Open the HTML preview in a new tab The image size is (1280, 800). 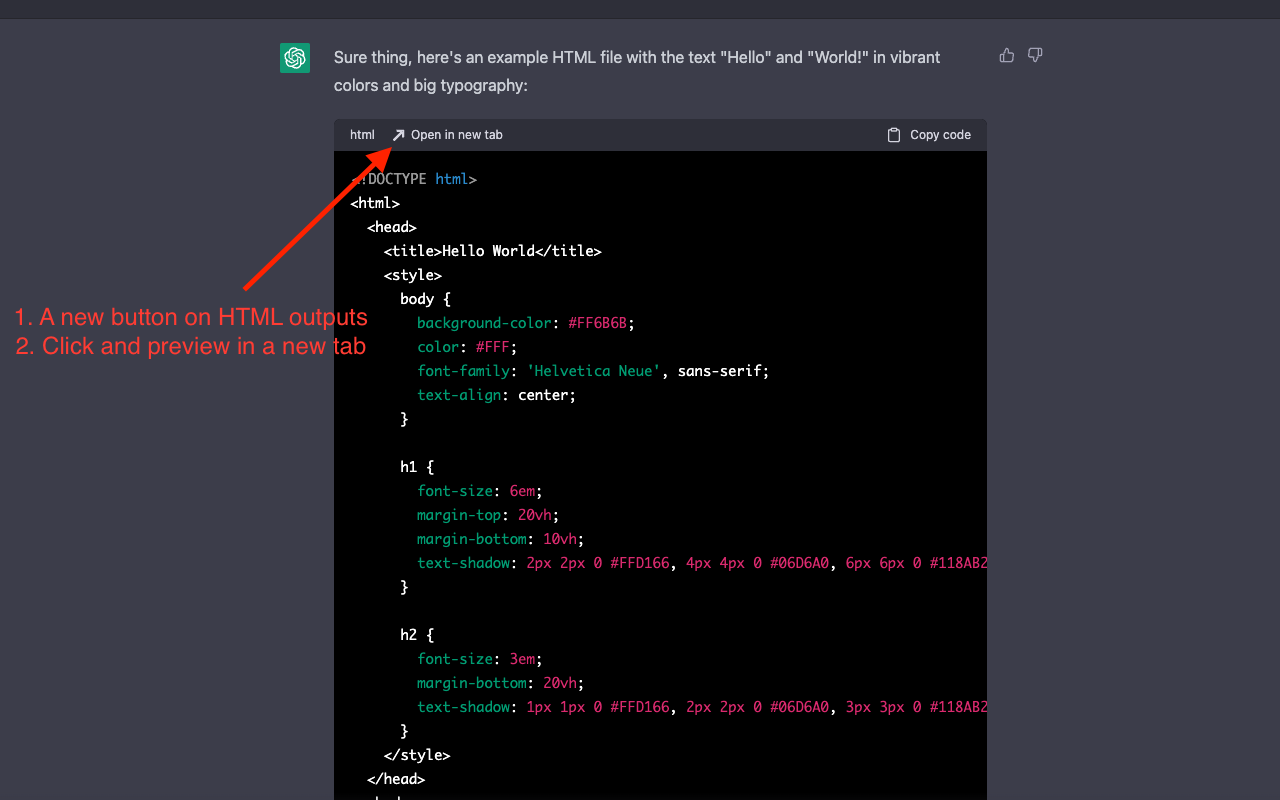[x=446, y=134]
